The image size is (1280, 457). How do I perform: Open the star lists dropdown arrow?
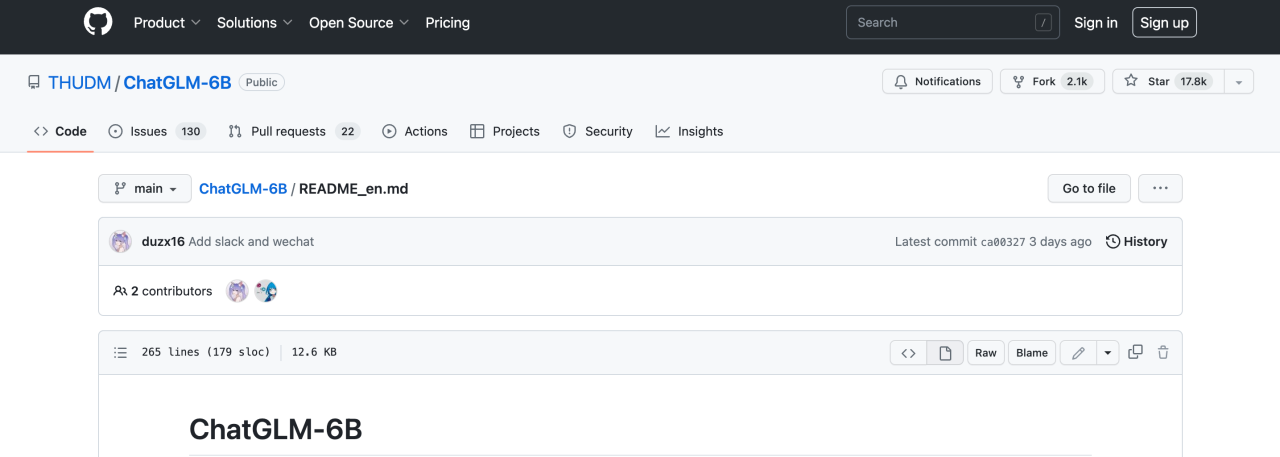tap(1240, 82)
